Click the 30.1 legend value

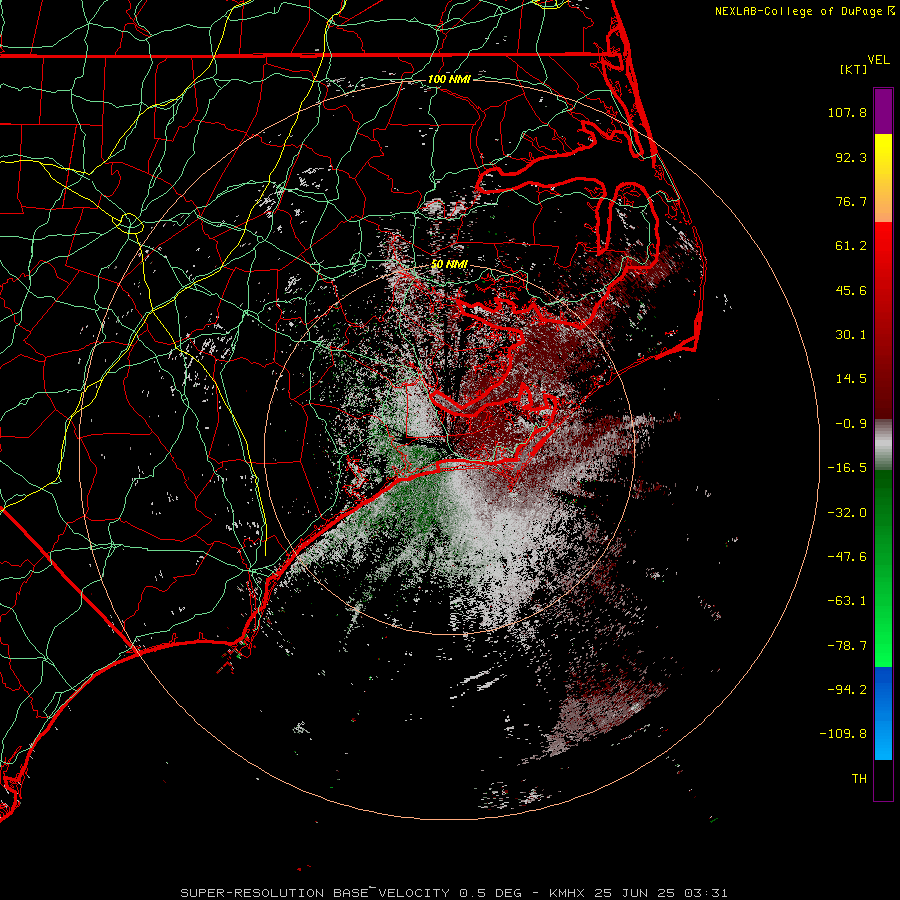tap(851, 335)
